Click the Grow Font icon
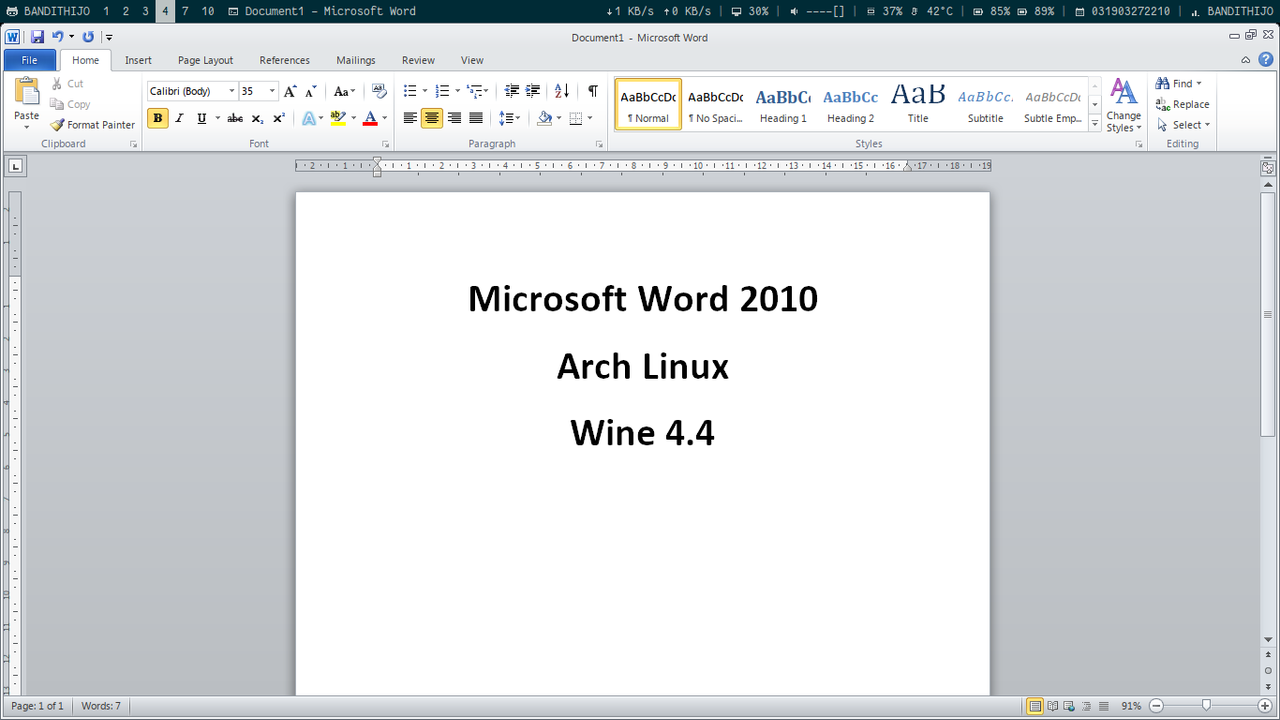This screenshot has width=1280, height=720. pos(290,91)
